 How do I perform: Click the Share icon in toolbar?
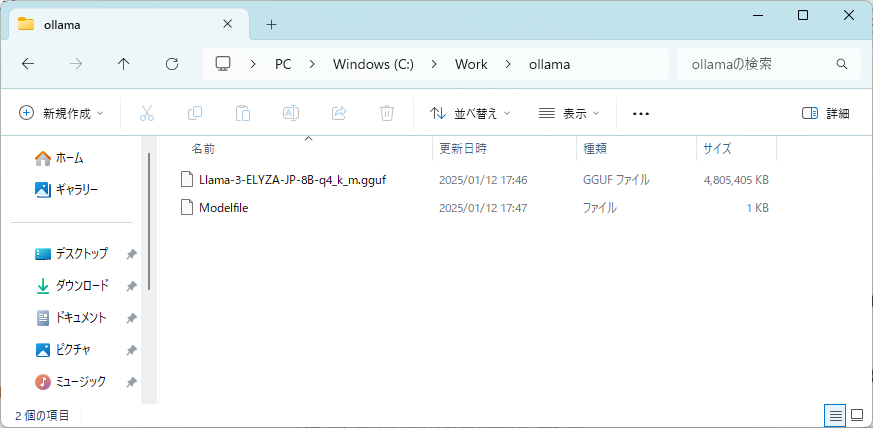tap(339, 113)
